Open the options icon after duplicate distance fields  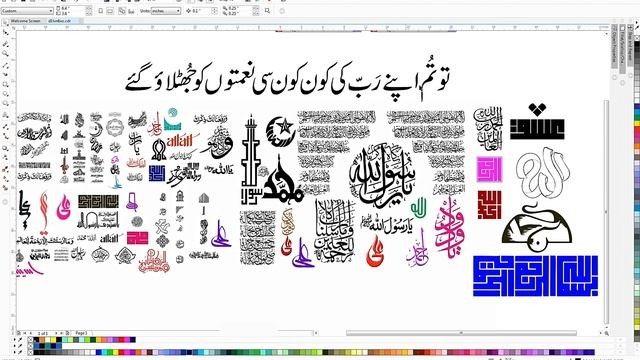point(267,11)
